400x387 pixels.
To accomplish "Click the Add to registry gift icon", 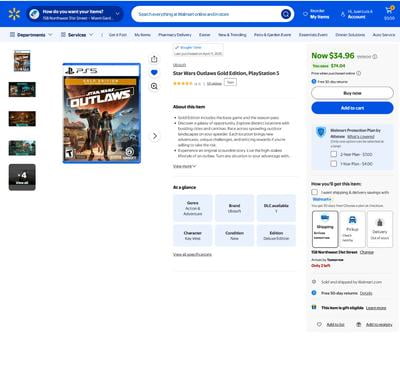I will pos(359,324).
